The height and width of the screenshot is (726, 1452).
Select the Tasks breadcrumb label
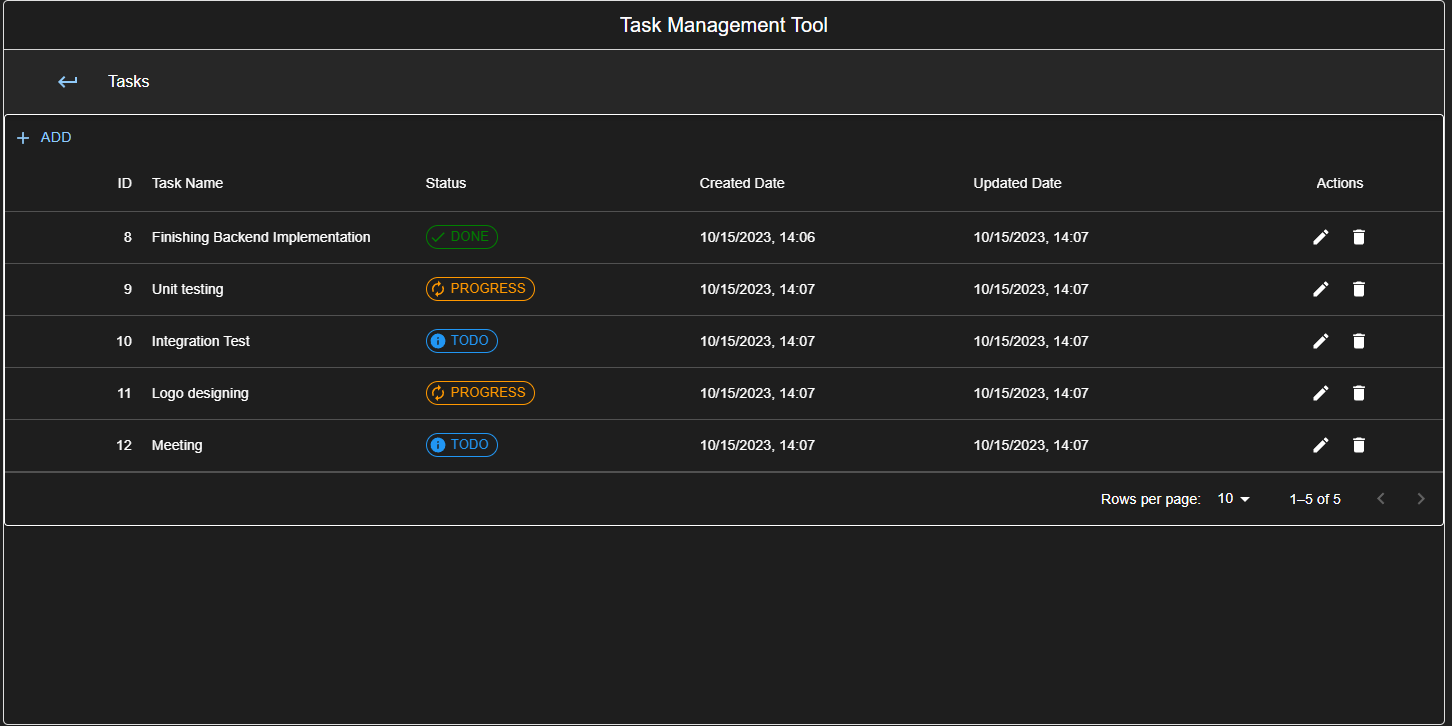point(128,81)
